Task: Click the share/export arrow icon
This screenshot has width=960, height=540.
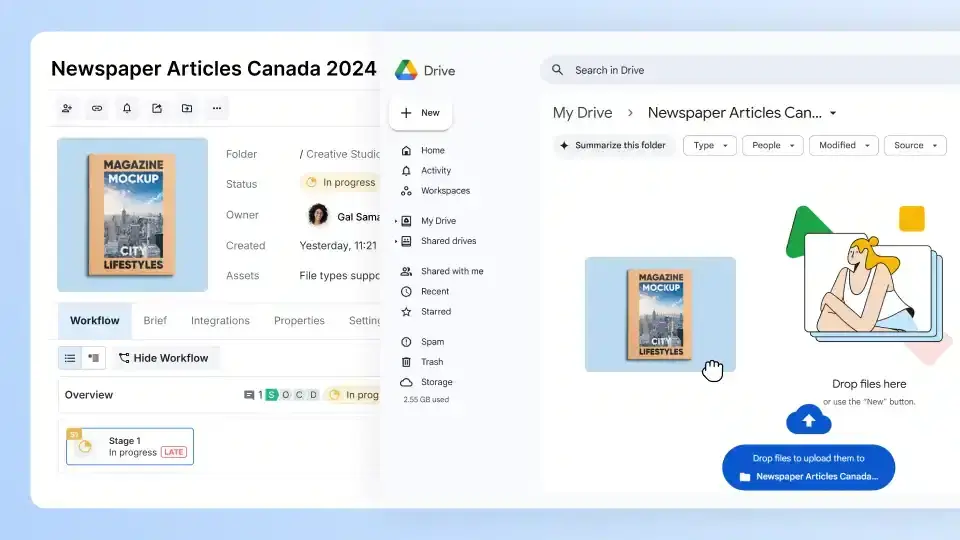Action: [157, 108]
